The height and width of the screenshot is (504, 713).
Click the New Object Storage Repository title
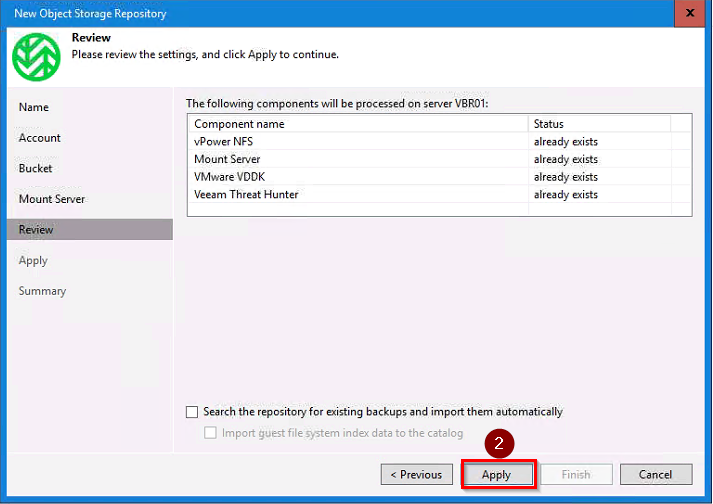[90, 14]
